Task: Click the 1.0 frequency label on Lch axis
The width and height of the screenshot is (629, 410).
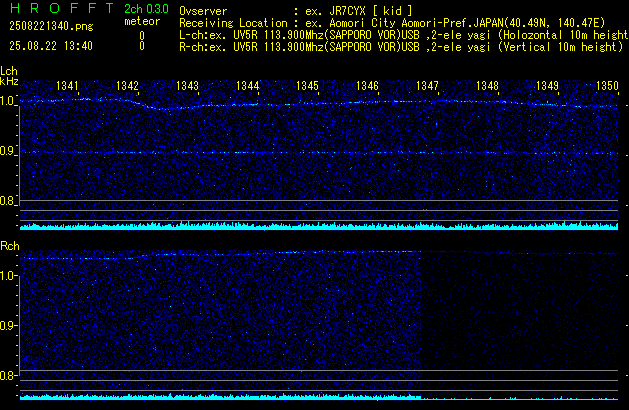Action: [x=7, y=101]
